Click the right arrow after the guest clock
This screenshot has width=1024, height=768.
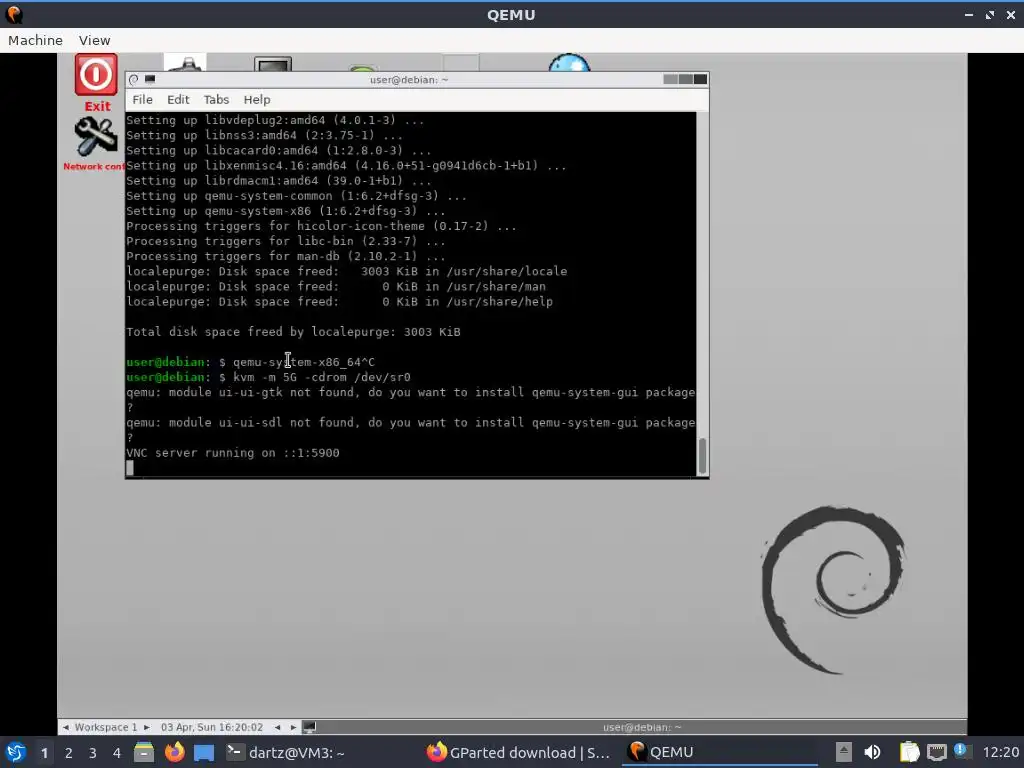tap(293, 727)
